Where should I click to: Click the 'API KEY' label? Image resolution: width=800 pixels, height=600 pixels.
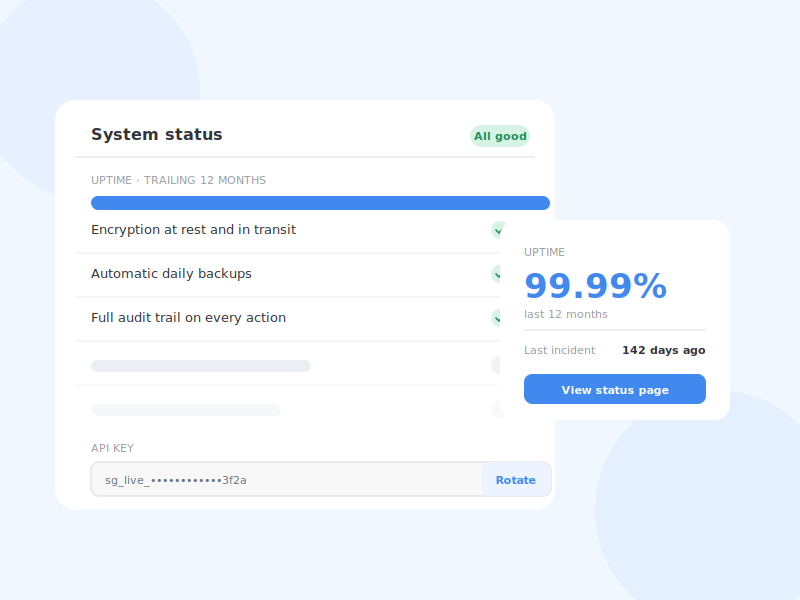click(112, 448)
